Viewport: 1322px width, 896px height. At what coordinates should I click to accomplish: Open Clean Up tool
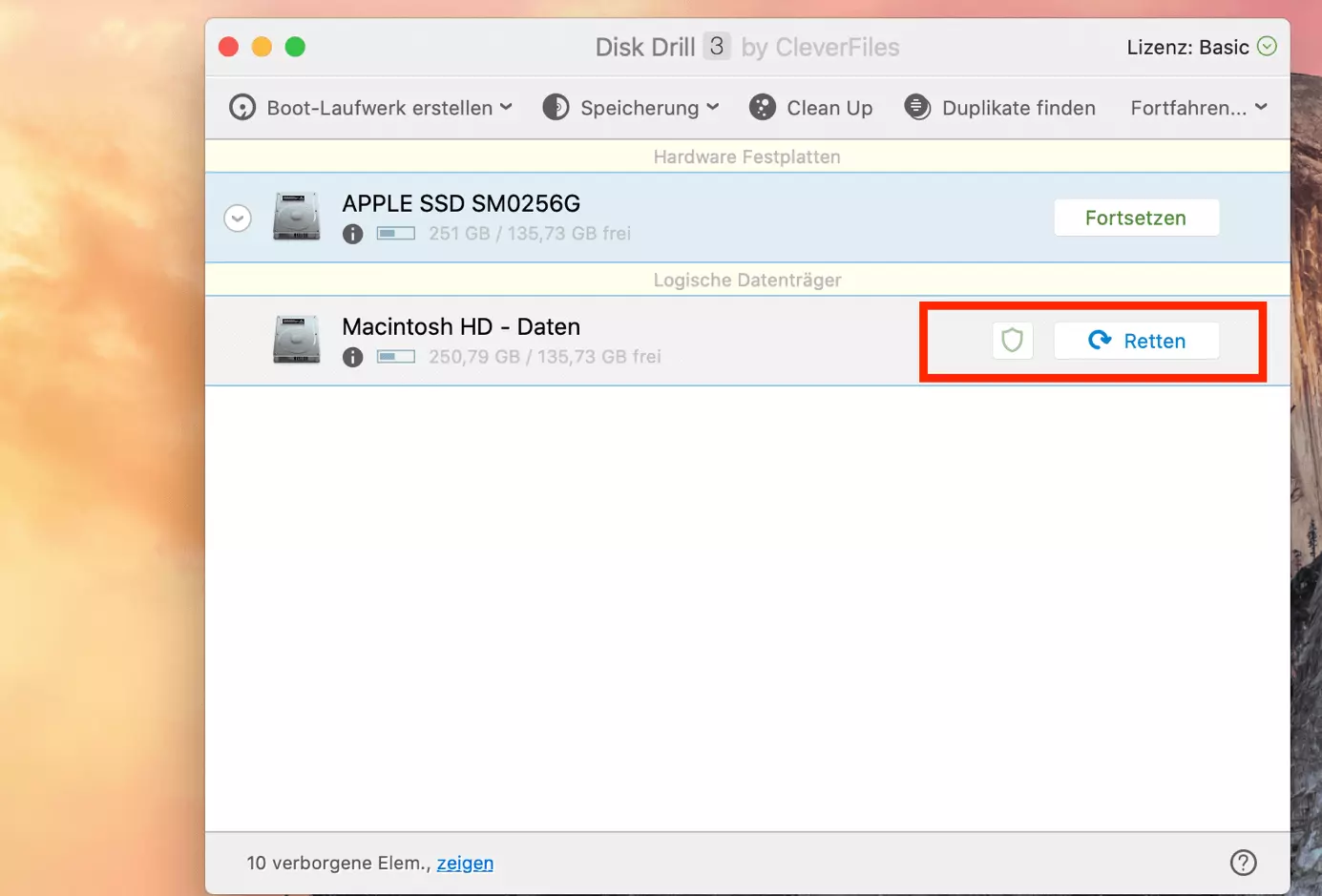point(811,108)
